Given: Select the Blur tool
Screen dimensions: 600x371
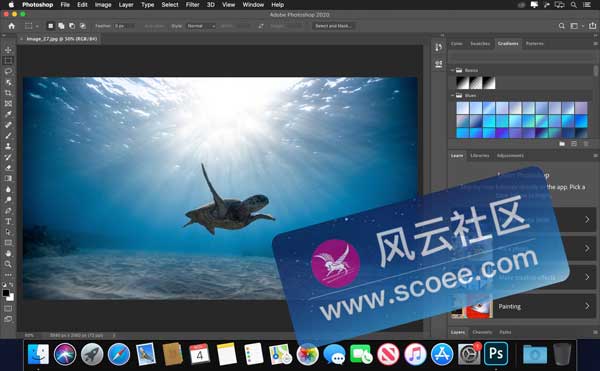Looking at the screenshot, I should [8, 189].
